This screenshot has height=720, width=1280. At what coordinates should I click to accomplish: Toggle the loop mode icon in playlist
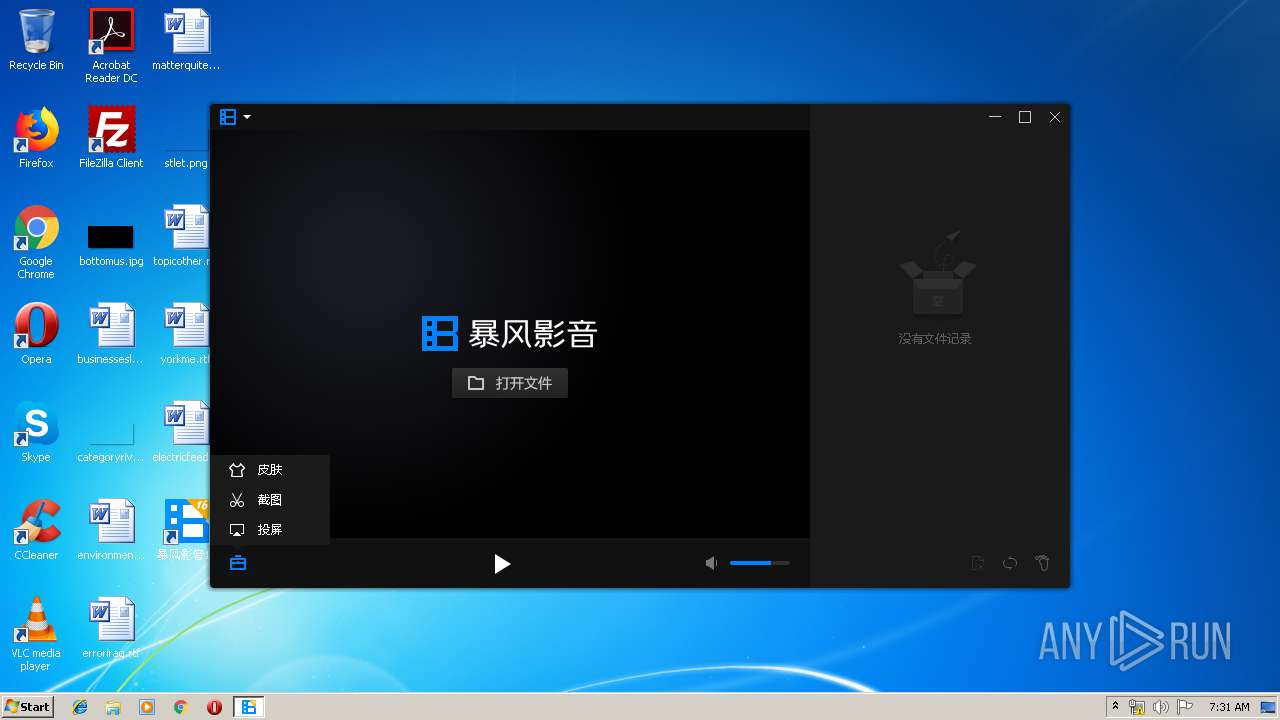(x=1010, y=564)
